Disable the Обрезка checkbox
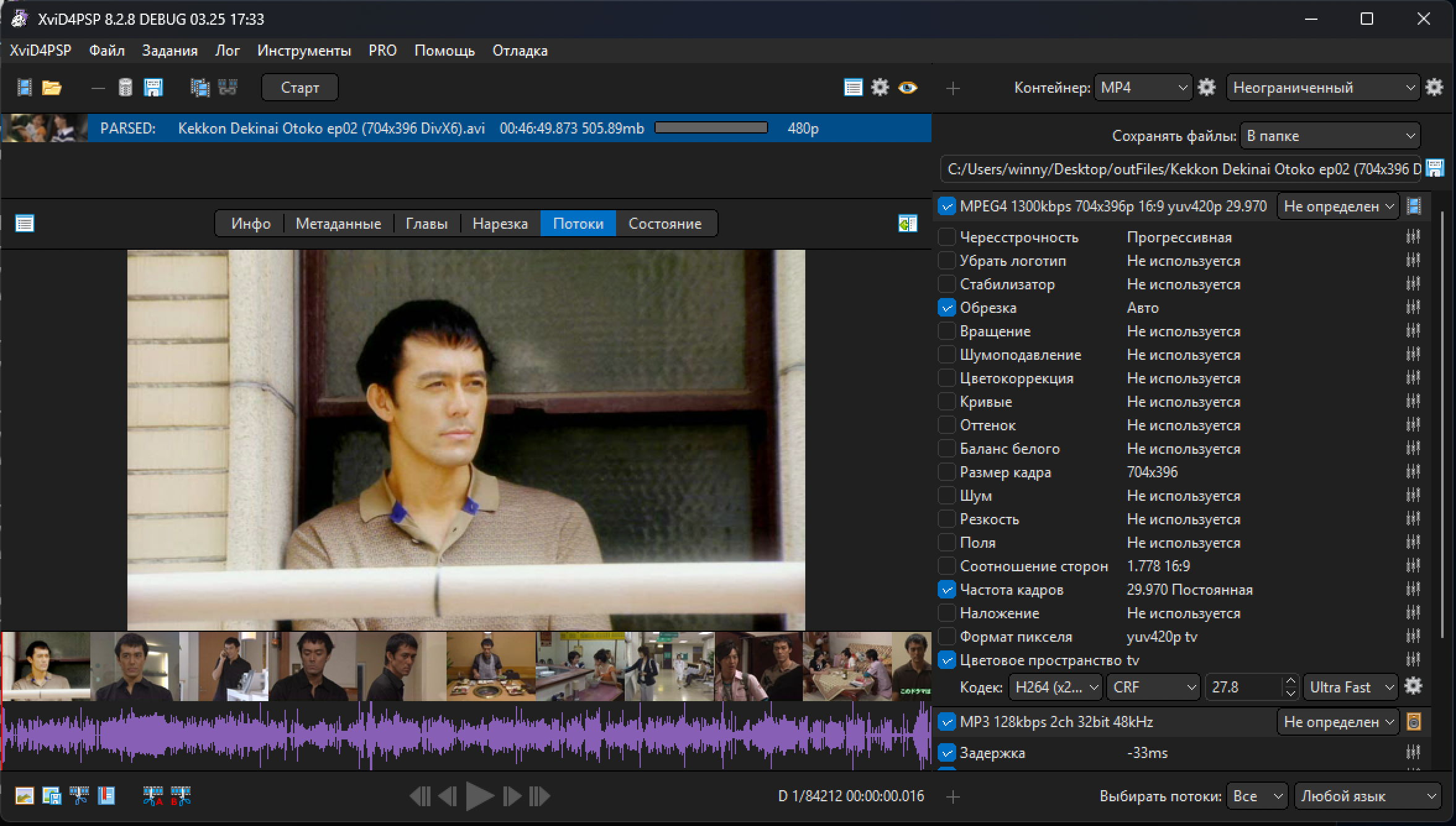Screen dimensions: 1456x826 [946, 307]
